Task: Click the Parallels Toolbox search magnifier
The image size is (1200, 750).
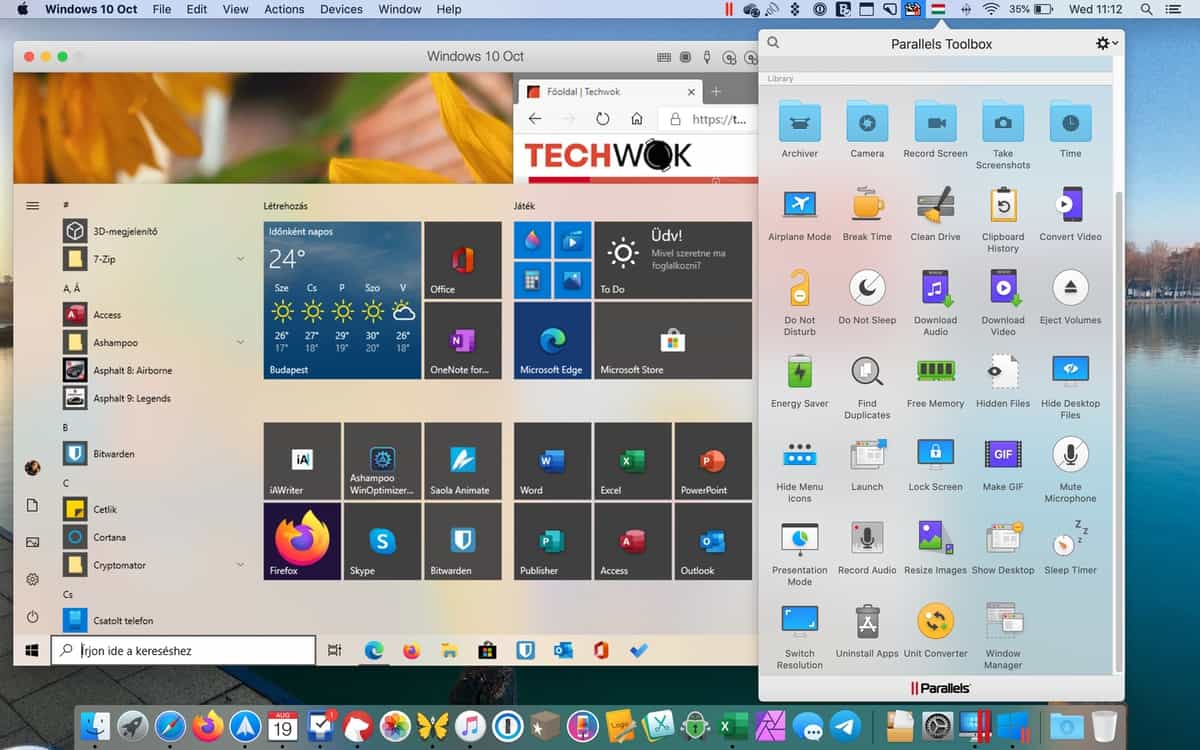Action: click(773, 43)
